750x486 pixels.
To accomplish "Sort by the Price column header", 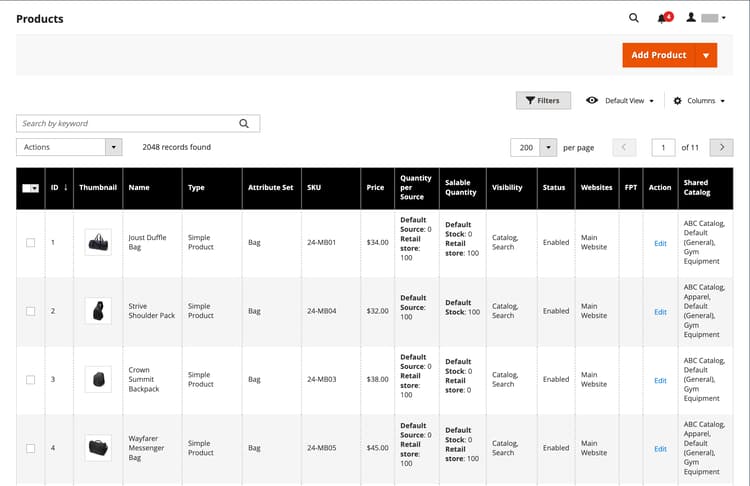I will [377, 188].
